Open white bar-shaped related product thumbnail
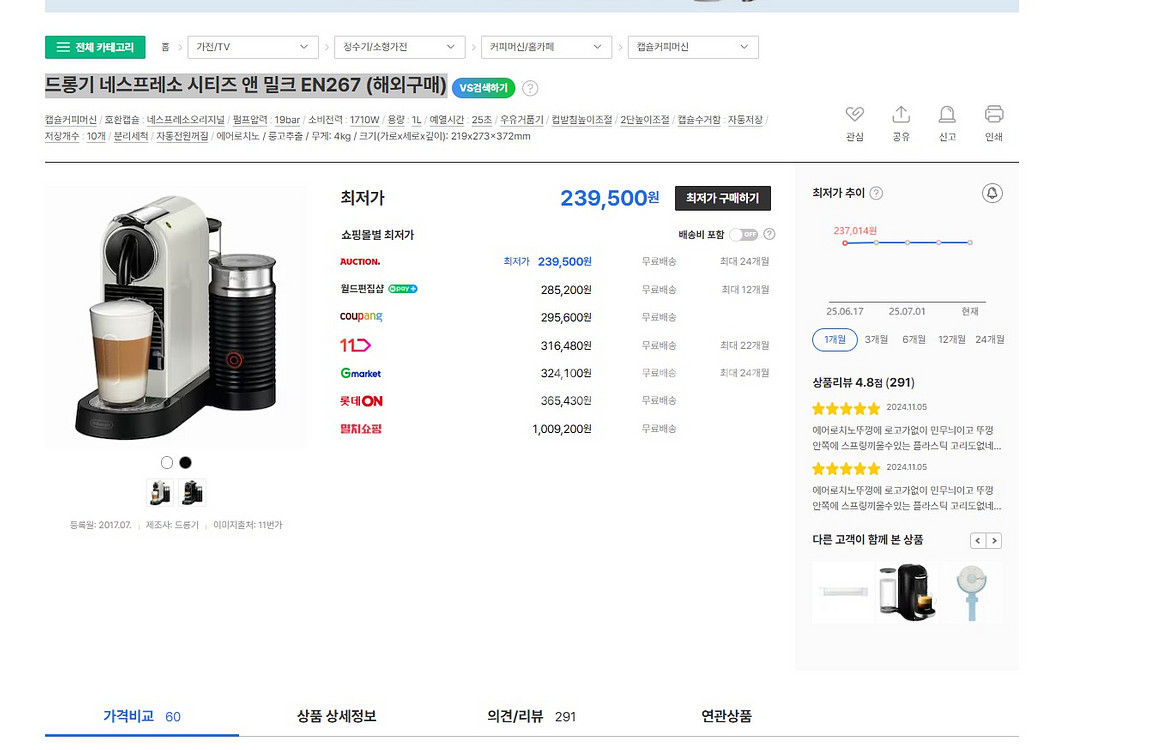The height and width of the screenshot is (750, 1158). click(x=843, y=592)
